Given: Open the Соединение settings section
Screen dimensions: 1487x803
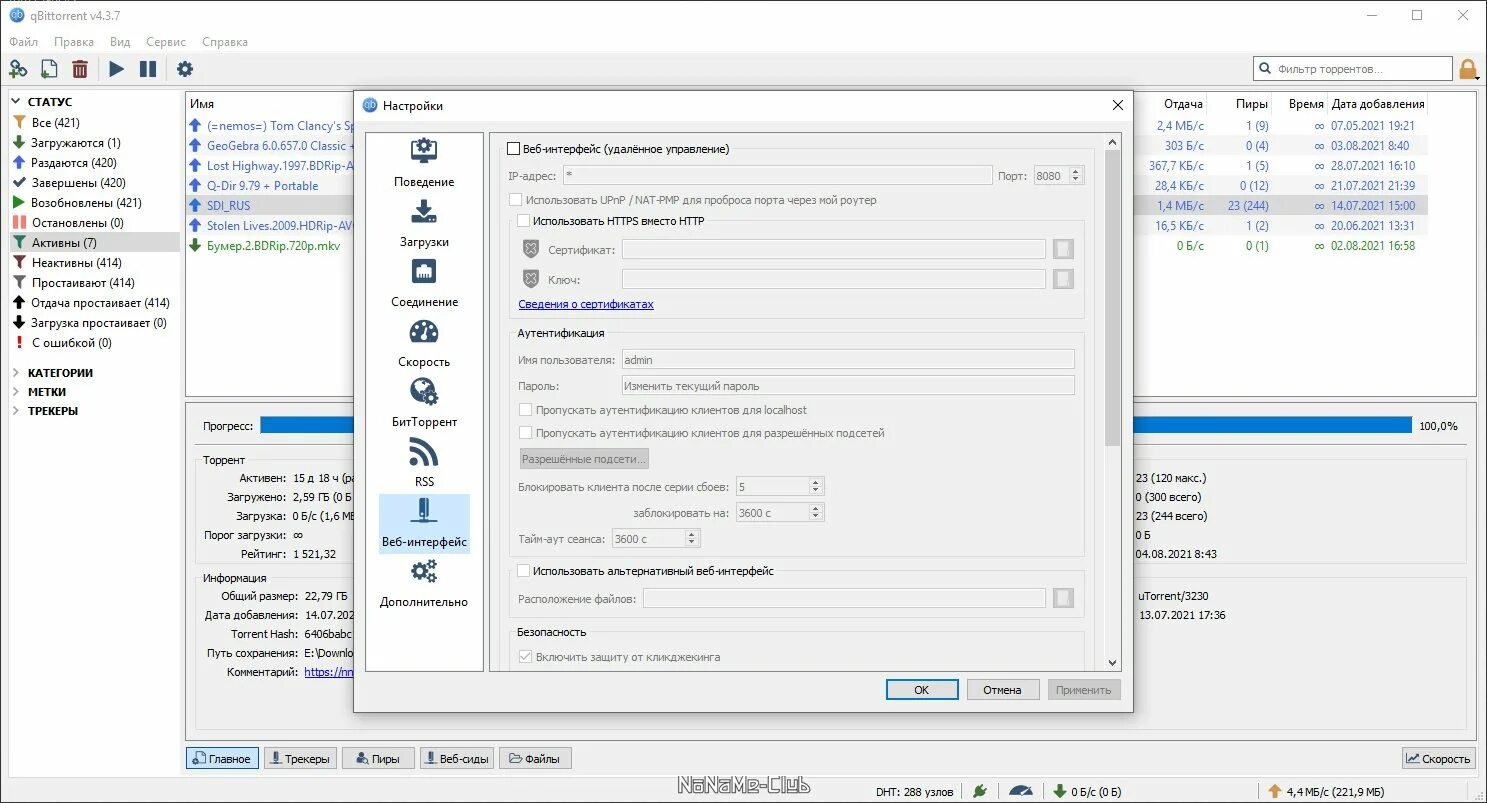Looking at the screenshot, I should pyautogui.click(x=424, y=283).
